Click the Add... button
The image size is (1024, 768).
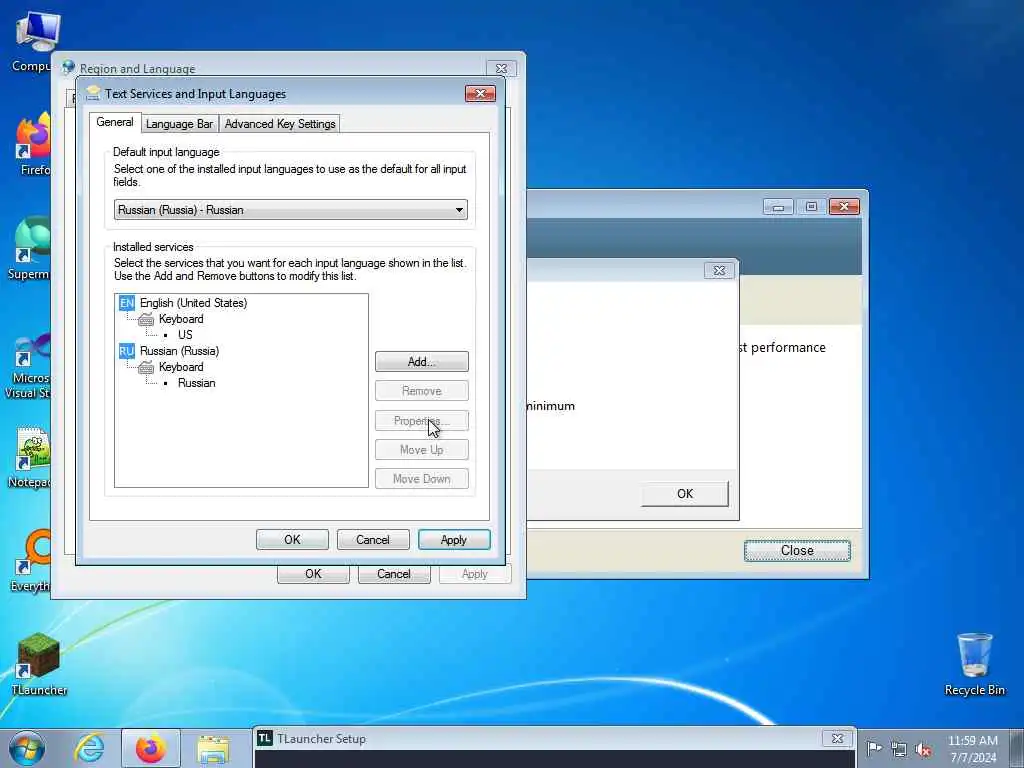[422, 362]
